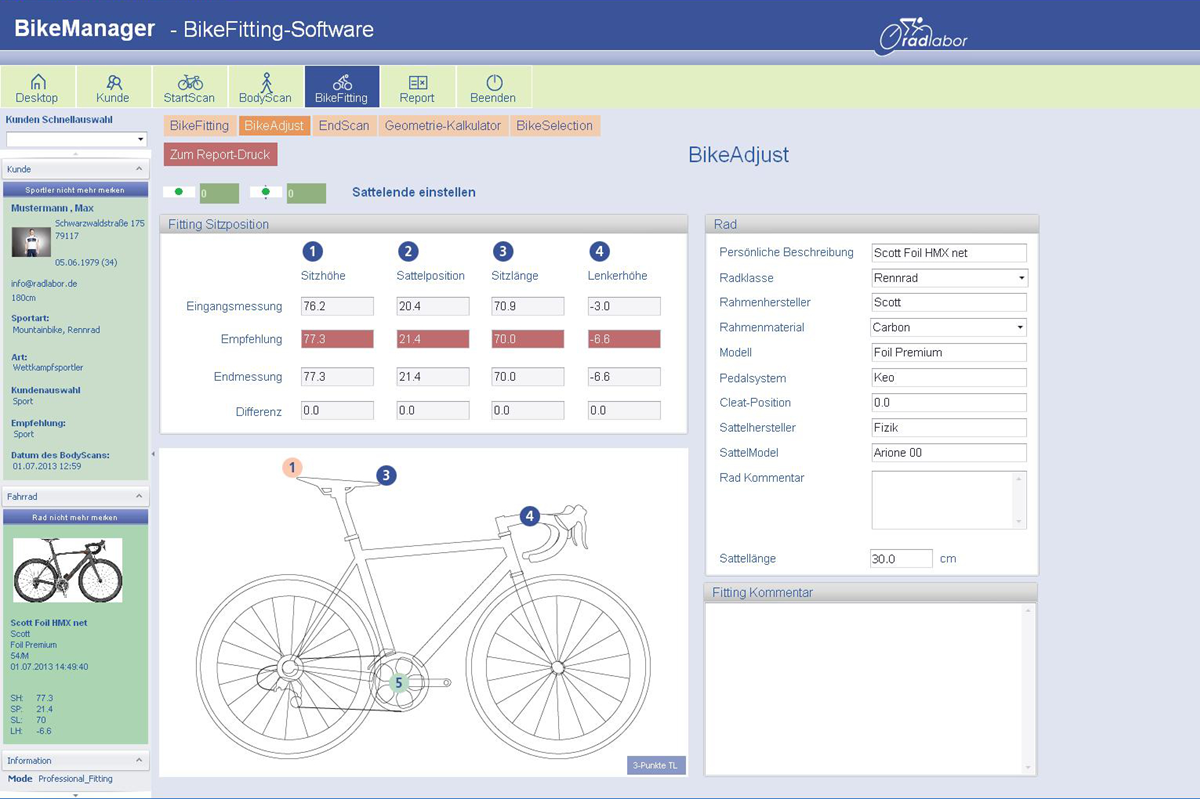The width and height of the screenshot is (1200, 799).
Task: Focus the Sattellänge field
Action: [x=901, y=558]
